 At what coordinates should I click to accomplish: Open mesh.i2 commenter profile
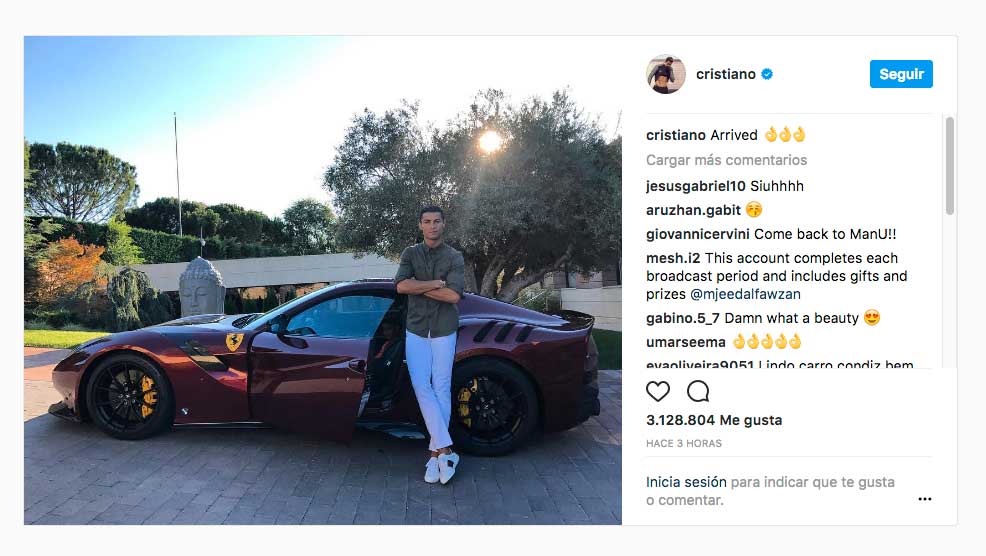673,258
